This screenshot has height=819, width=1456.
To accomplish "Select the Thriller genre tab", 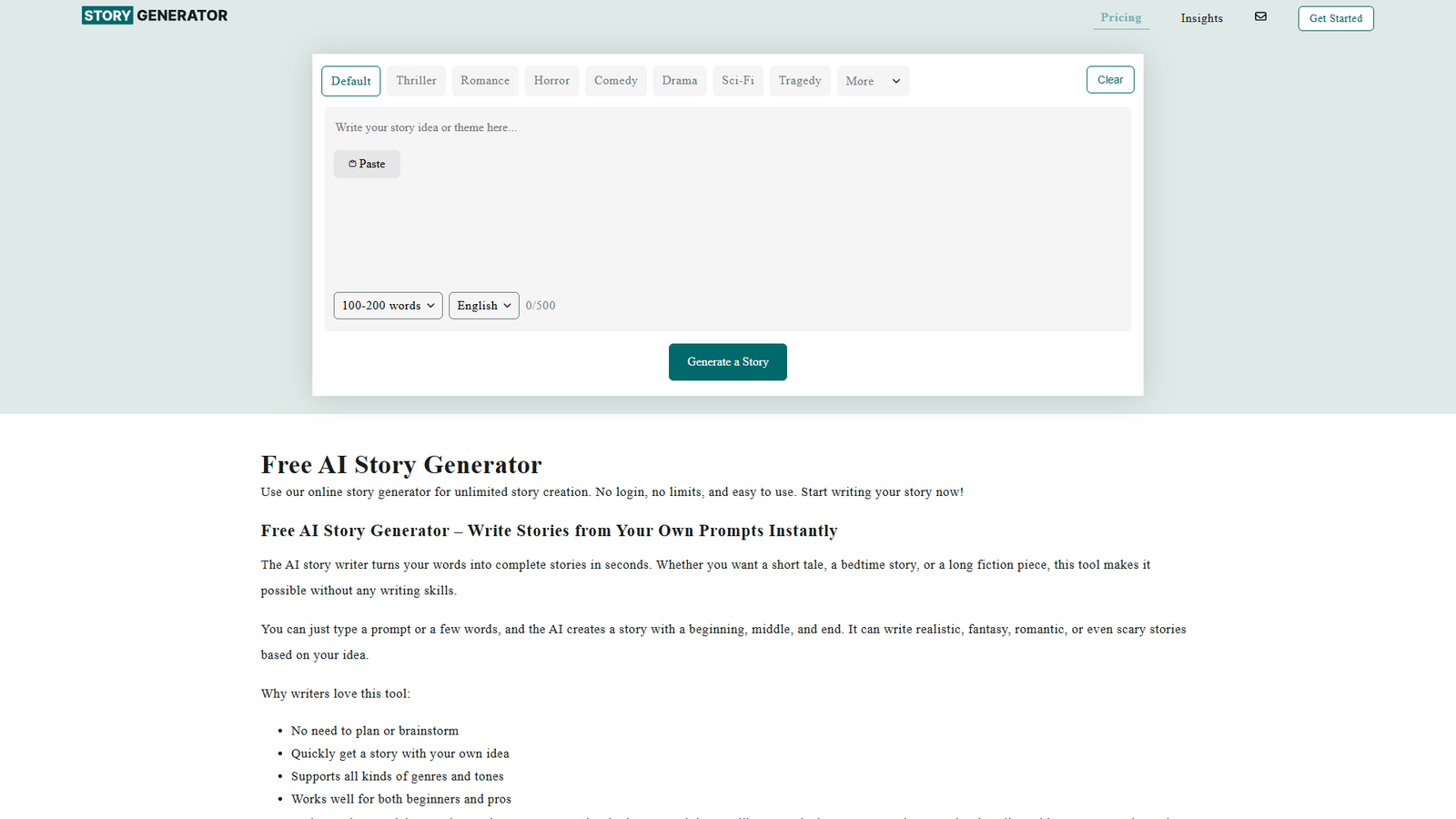I will coord(416,81).
